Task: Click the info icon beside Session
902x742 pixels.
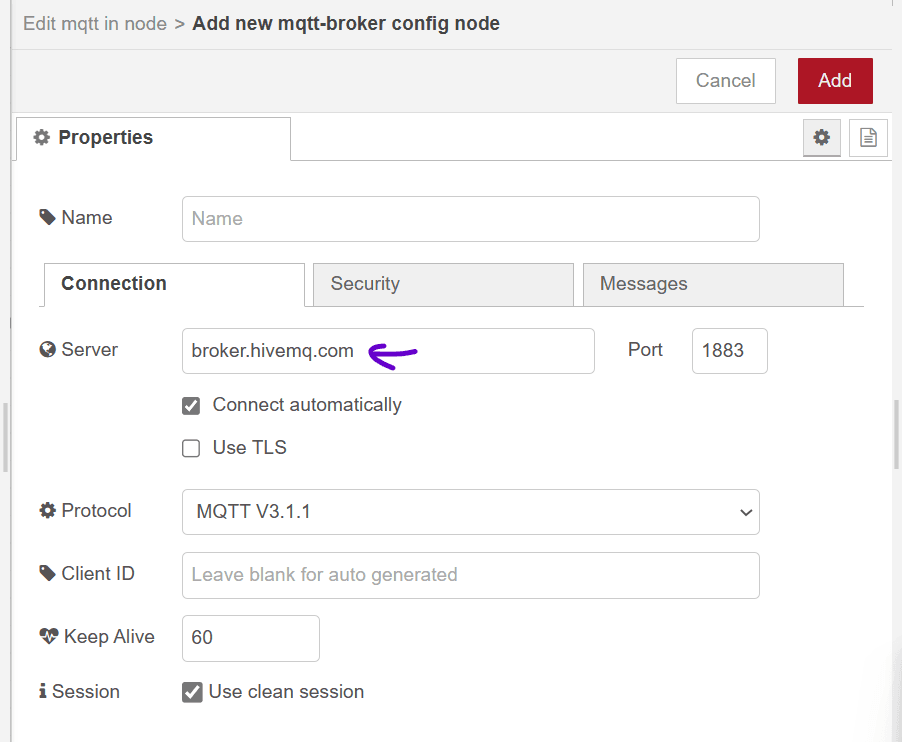Action: (41, 691)
